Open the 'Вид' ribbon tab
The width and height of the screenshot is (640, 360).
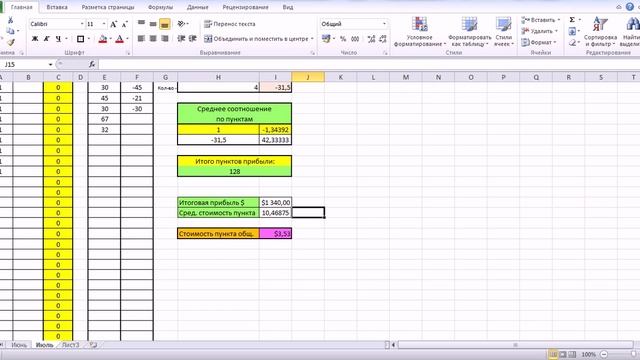click(x=288, y=7)
